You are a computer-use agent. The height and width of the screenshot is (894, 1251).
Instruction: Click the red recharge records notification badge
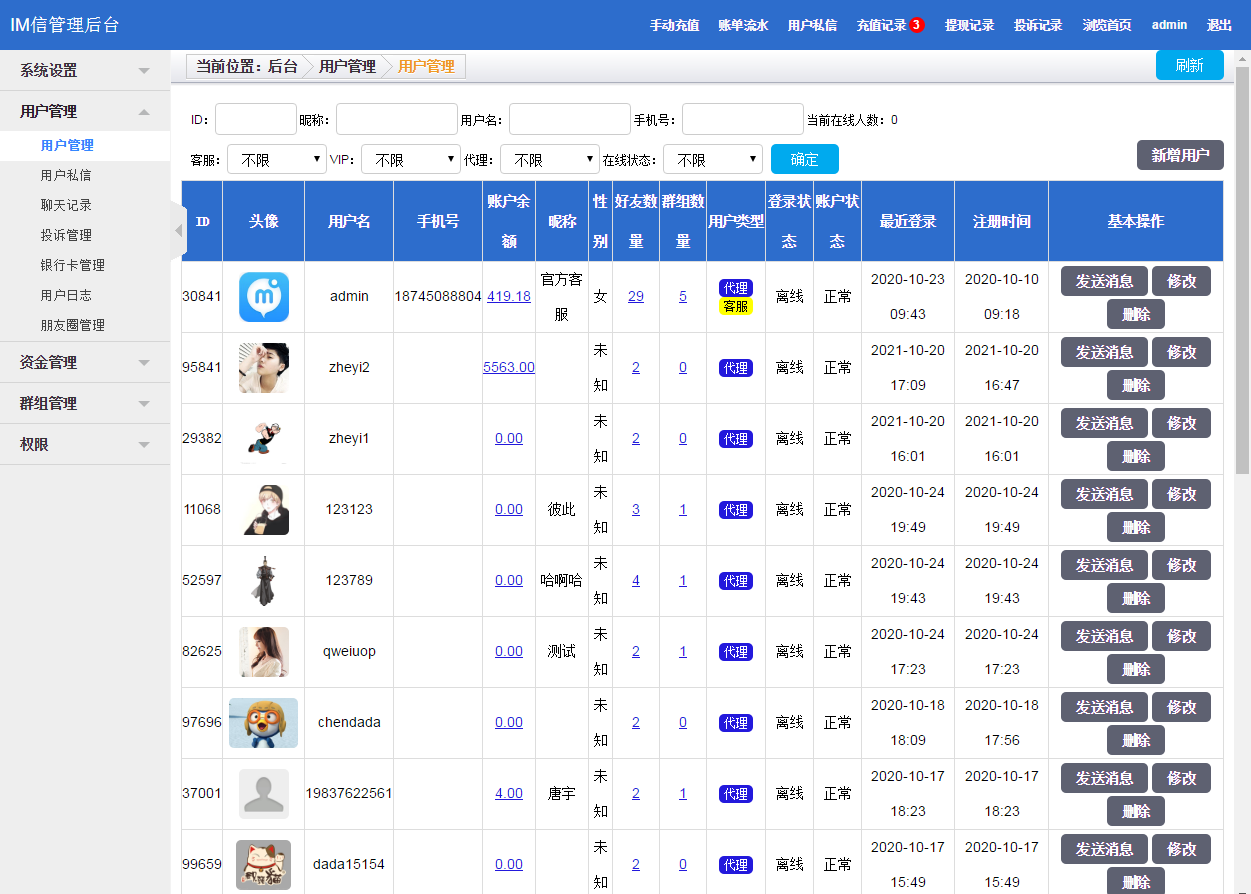click(x=916, y=25)
